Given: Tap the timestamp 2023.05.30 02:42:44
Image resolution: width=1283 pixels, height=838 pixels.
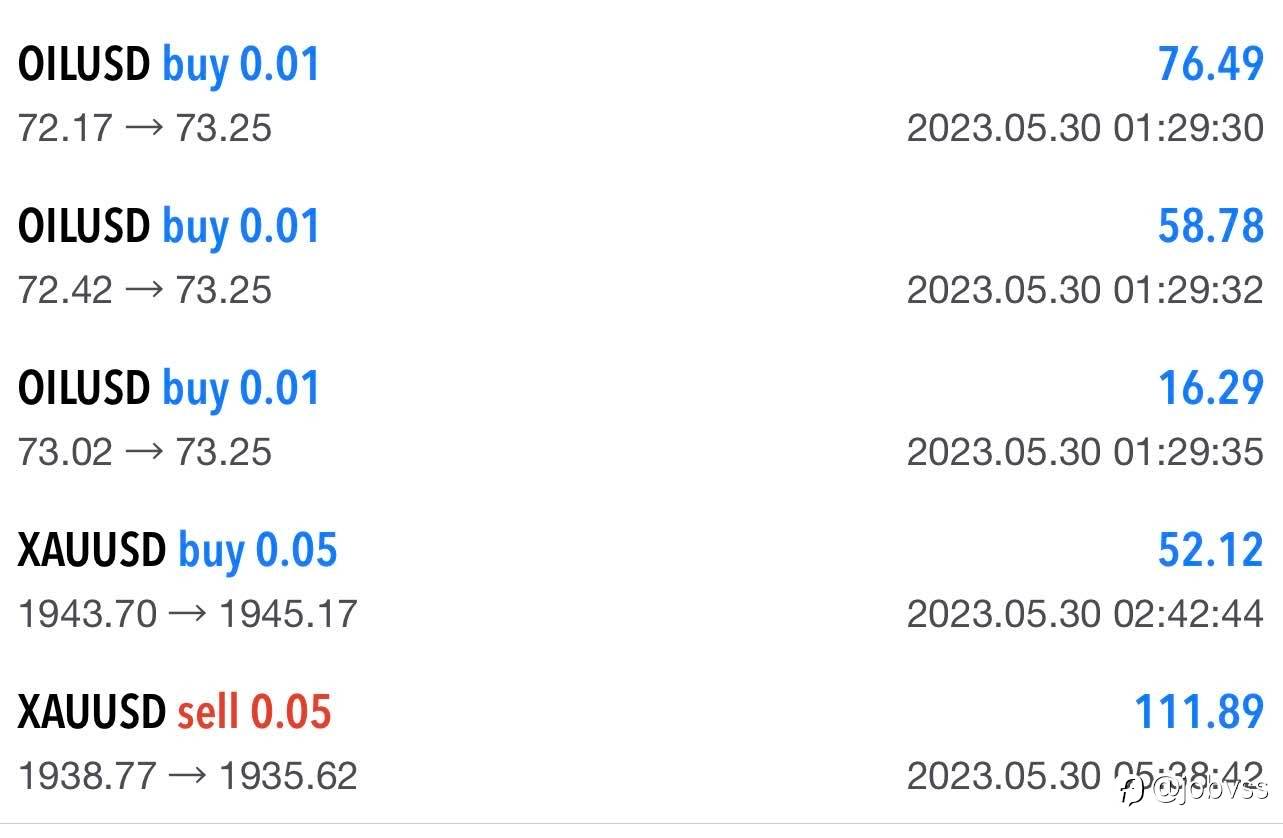Looking at the screenshot, I should click(1085, 614).
